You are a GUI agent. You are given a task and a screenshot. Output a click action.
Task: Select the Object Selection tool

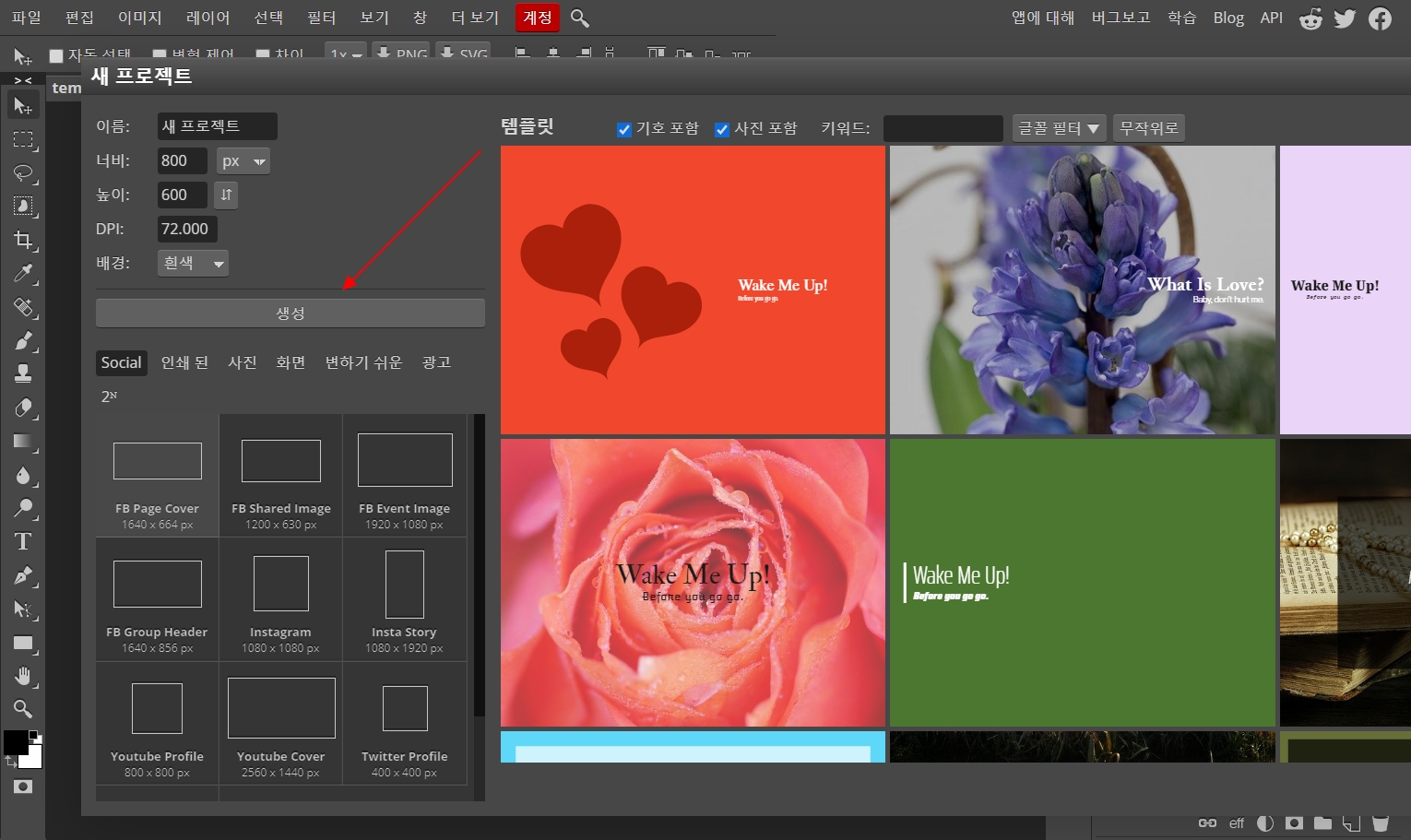coord(23,207)
